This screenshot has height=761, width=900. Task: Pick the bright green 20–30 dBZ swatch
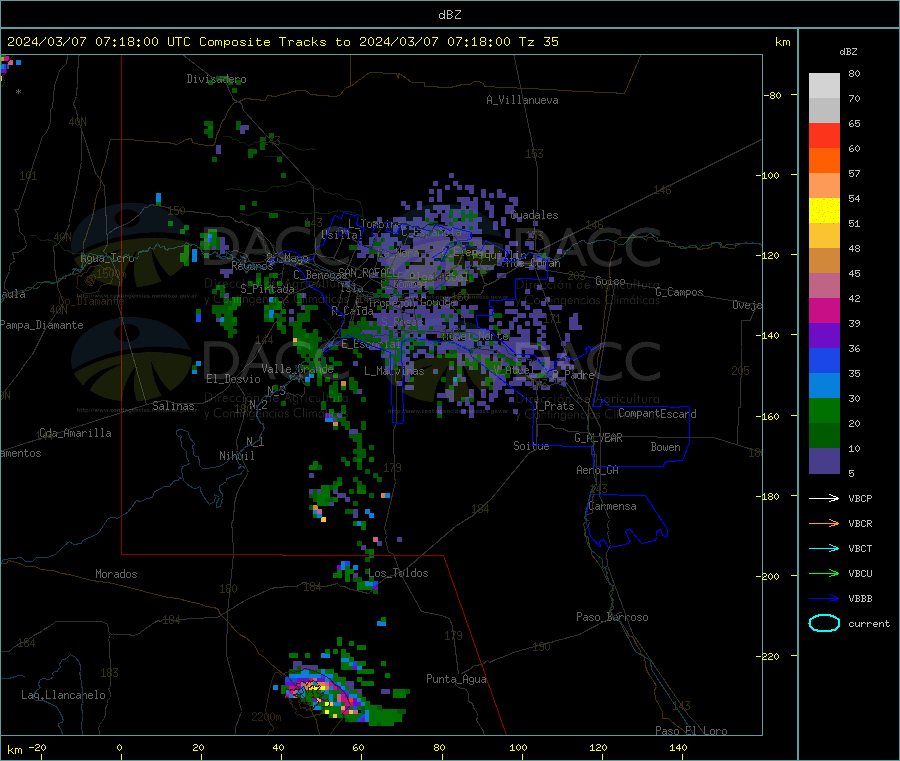pyautogui.click(x=824, y=410)
